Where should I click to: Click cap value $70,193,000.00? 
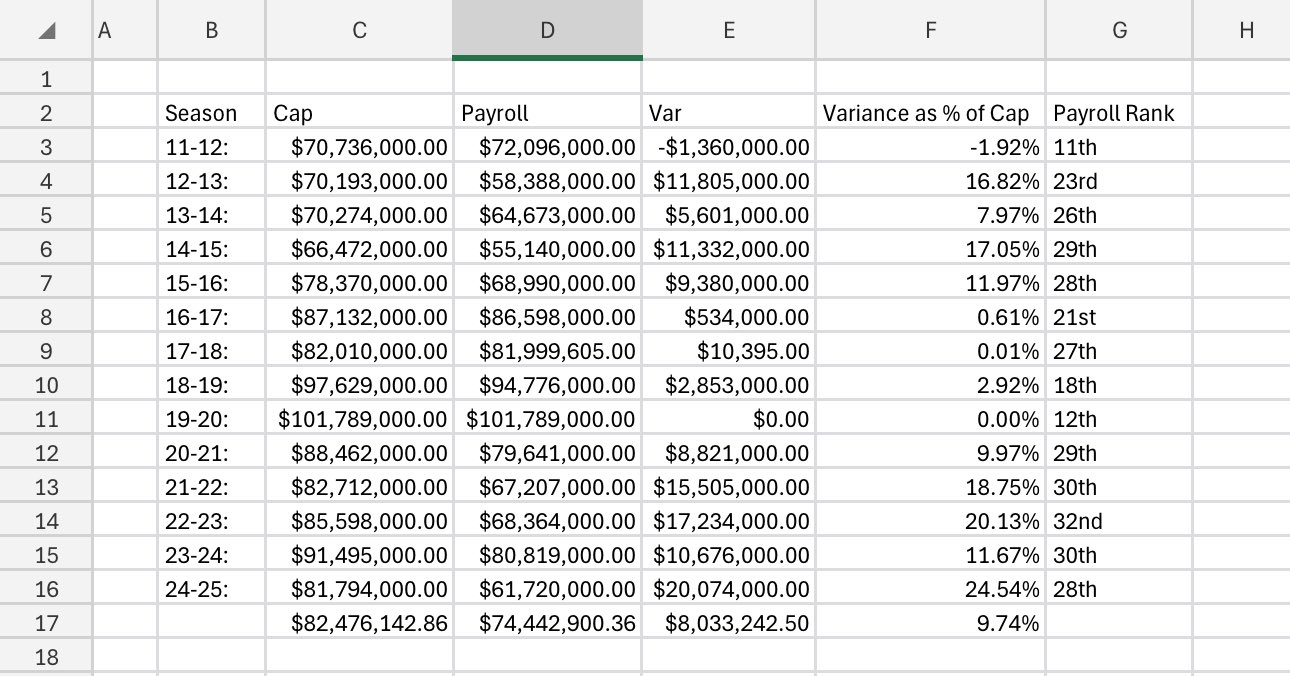[359, 181]
